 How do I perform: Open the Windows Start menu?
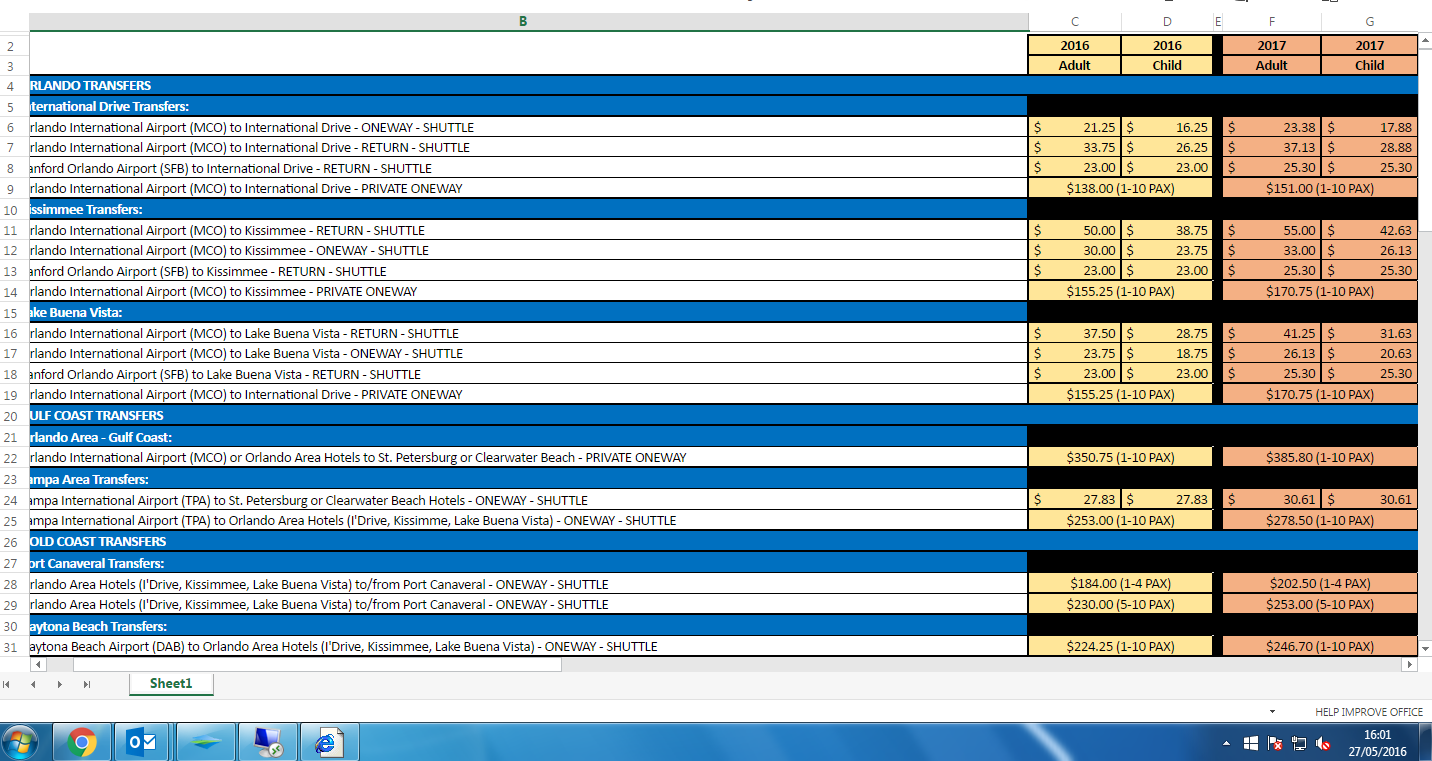pyautogui.click(x=20, y=743)
